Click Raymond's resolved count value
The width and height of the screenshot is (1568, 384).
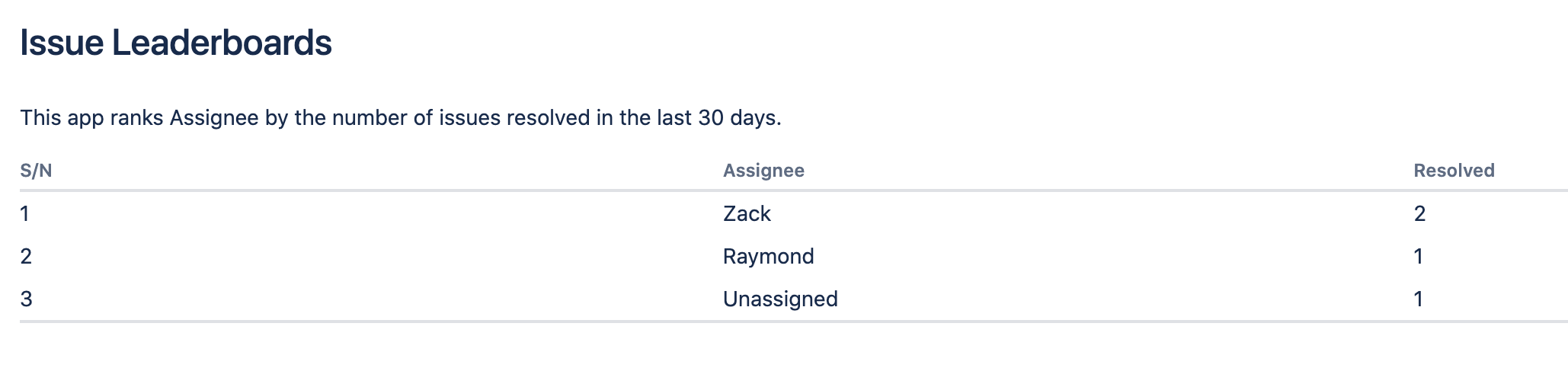pyautogui.click(x=1419, y=256)
